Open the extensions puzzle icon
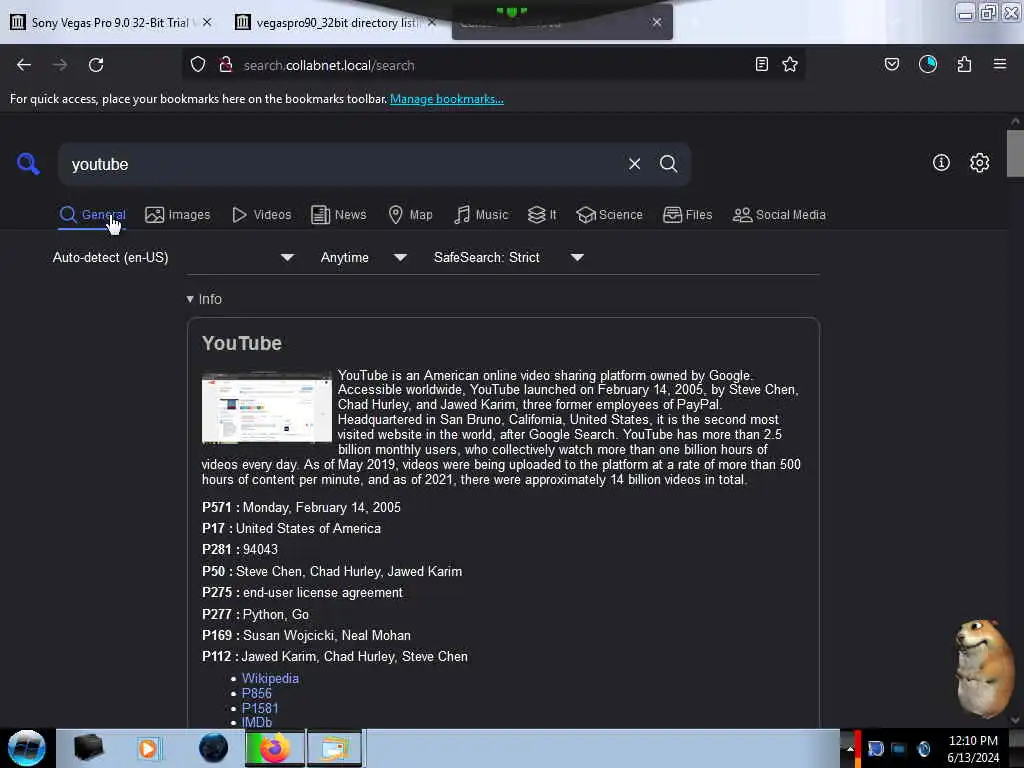The height and width of the screenshot is (768, 1024). 964,65
